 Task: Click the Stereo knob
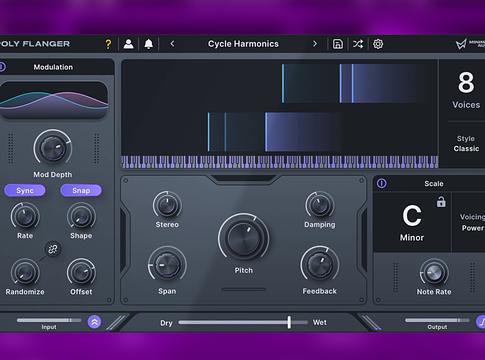click(167, 205)
